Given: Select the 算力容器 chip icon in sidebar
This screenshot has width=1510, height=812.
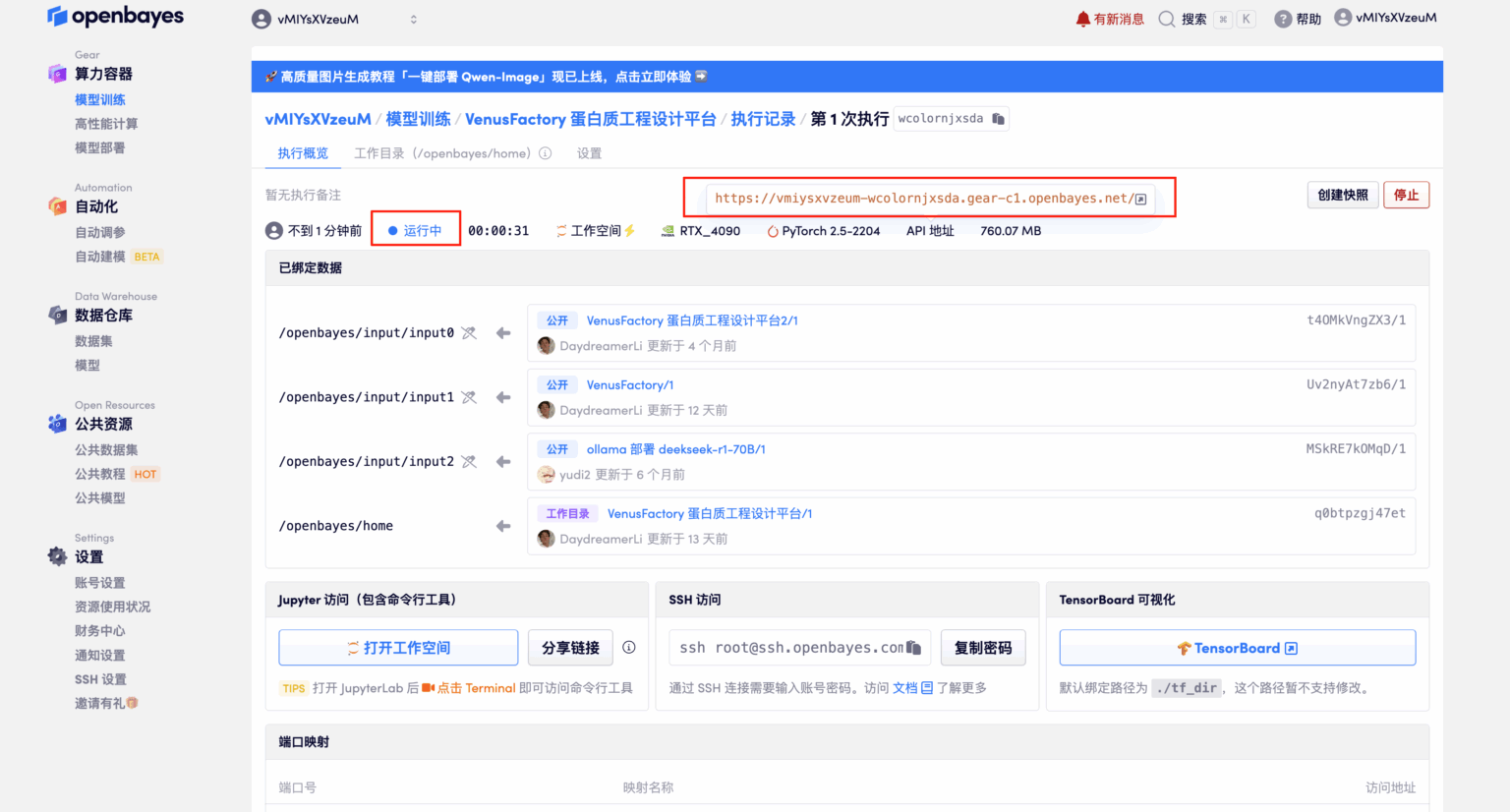Looking at the screenshot, I should click(56, 73).
